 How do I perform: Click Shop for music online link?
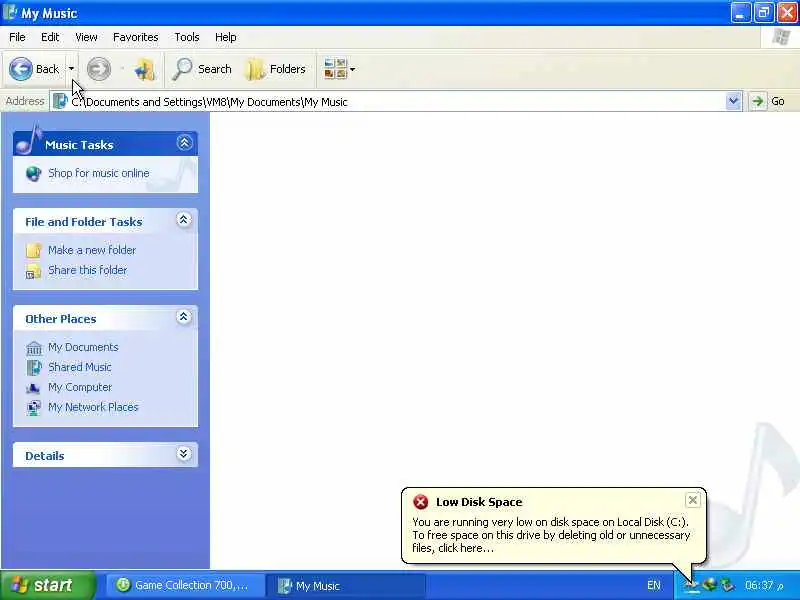[98, 173]
